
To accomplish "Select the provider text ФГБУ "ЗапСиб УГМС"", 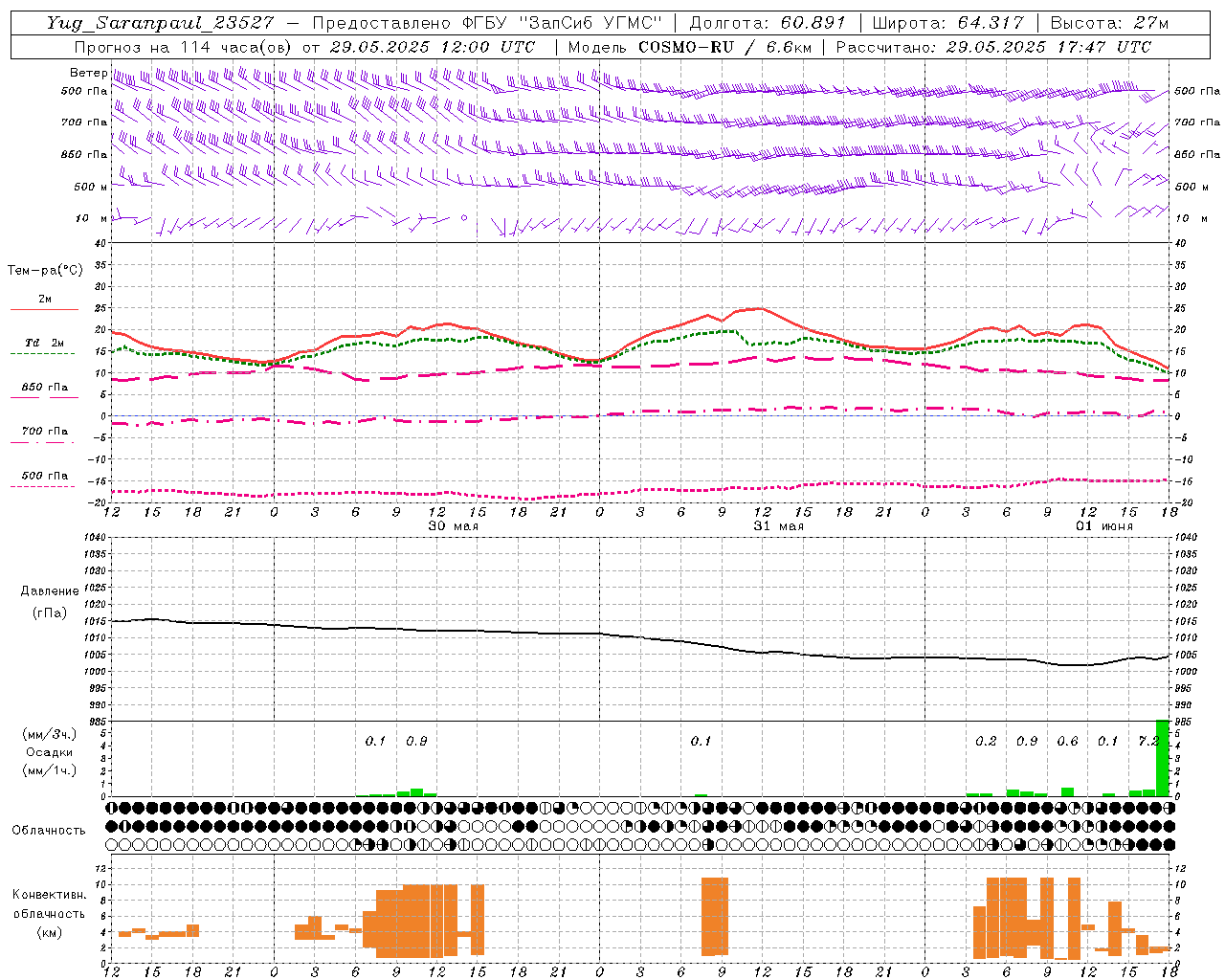I will [563, 23].
